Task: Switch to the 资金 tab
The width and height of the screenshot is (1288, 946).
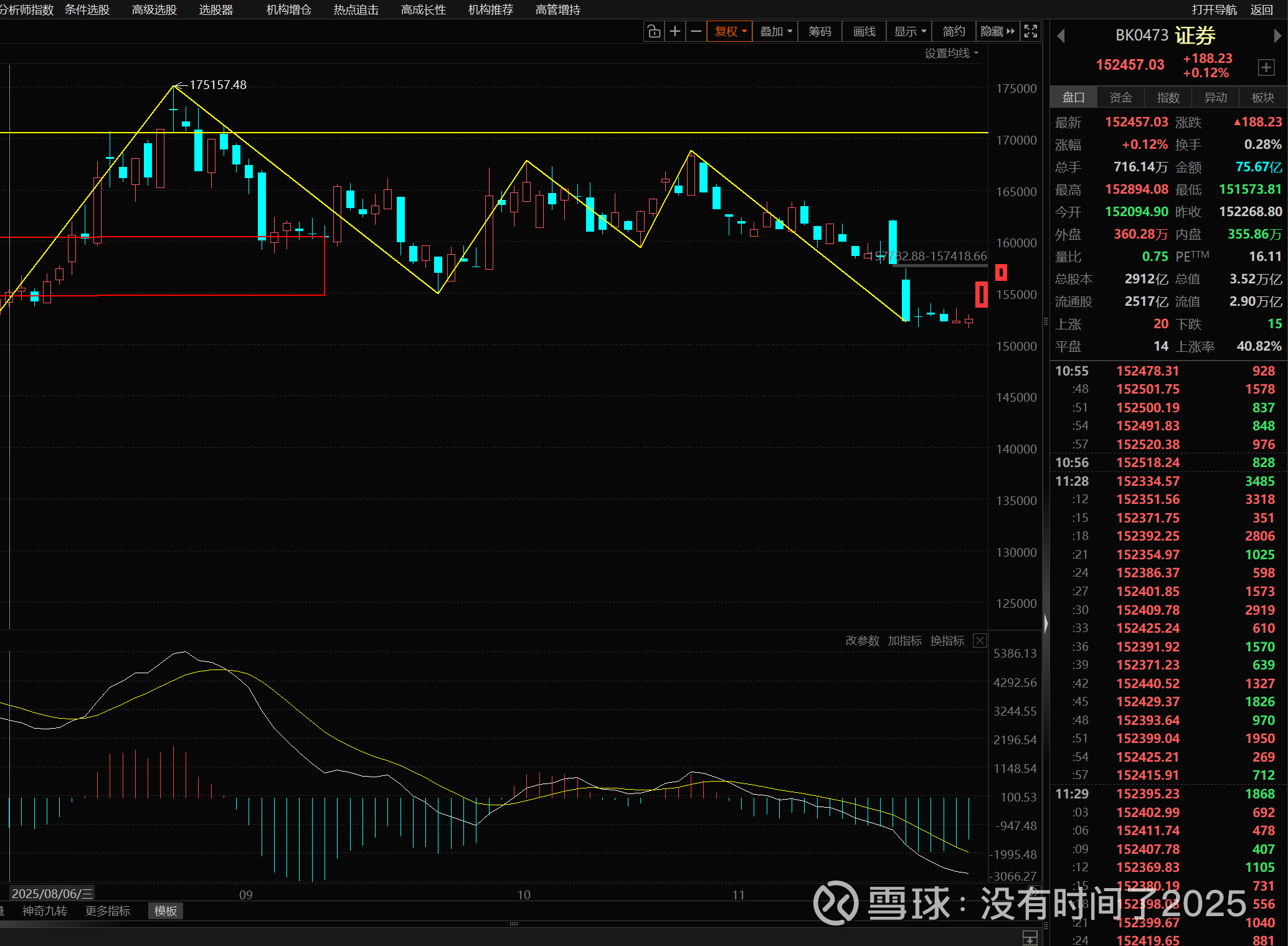Action: (1120, 98)
